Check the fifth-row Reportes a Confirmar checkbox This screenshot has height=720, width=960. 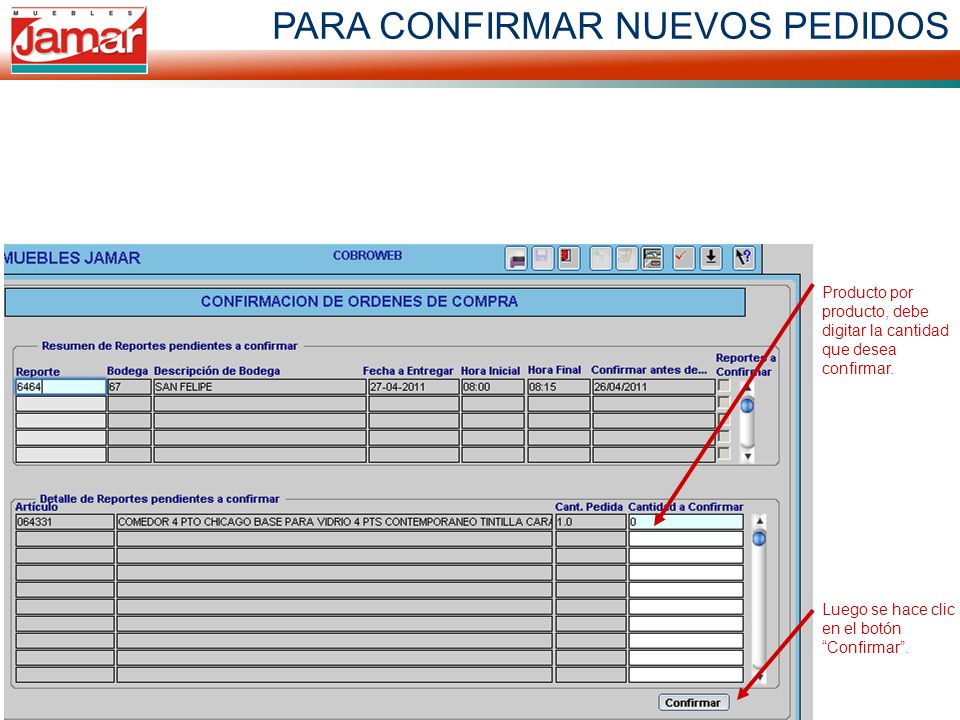click(x=724, y=454)
